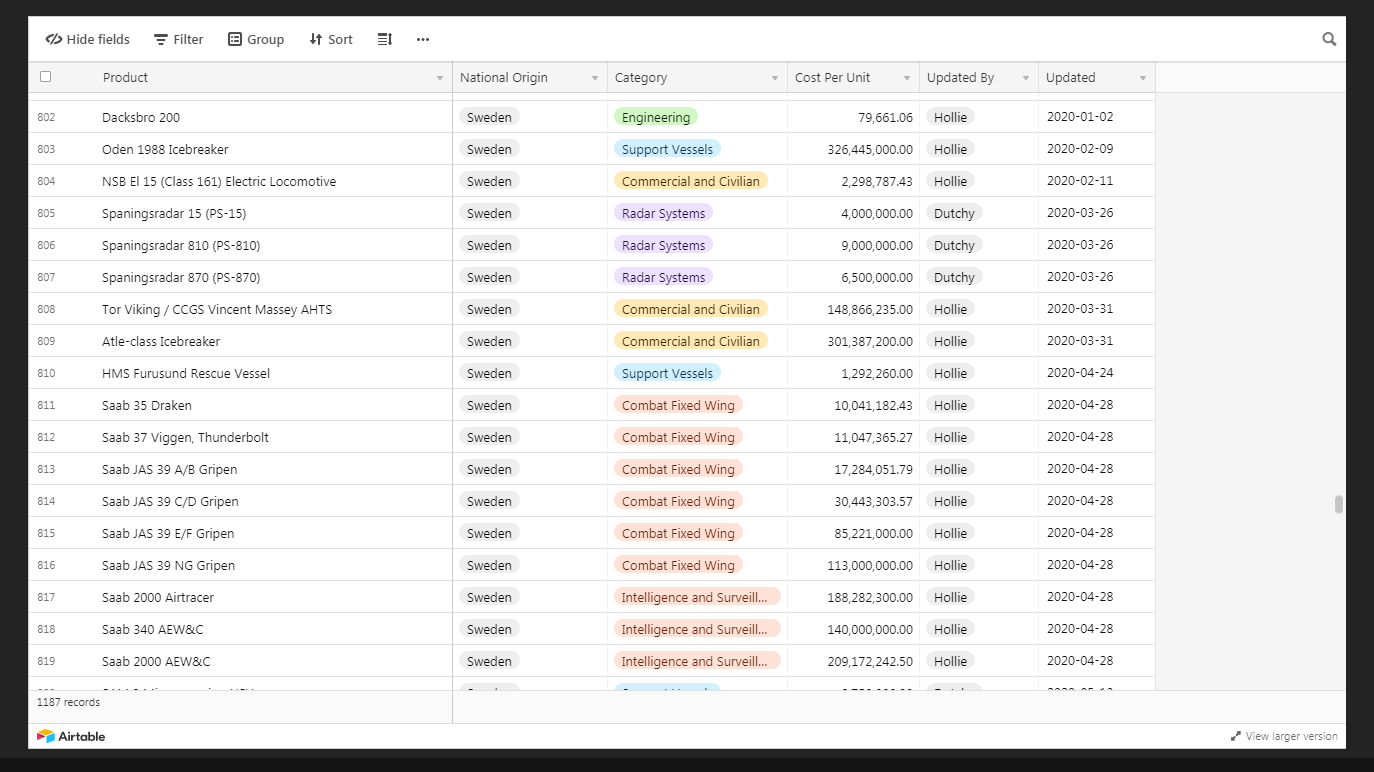Viewport: 1374px width, 772px height.
Task: Expand the Product column dropdown arrow
Action: point(440,78)
